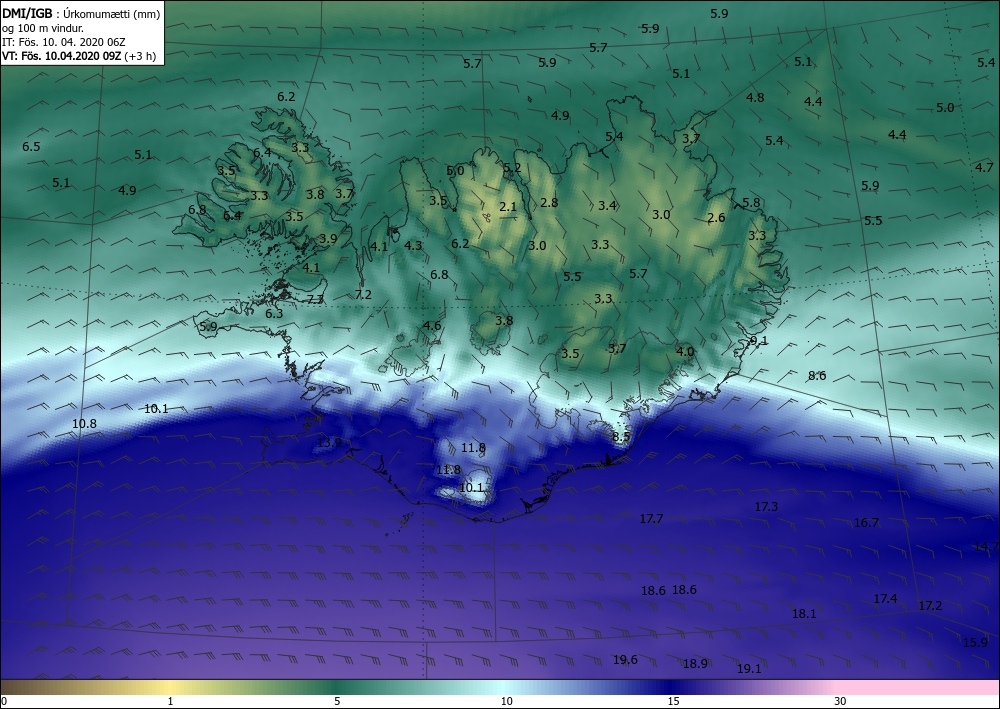
Task: Click the 15.9 value on the map
Action: coord(975,642)
